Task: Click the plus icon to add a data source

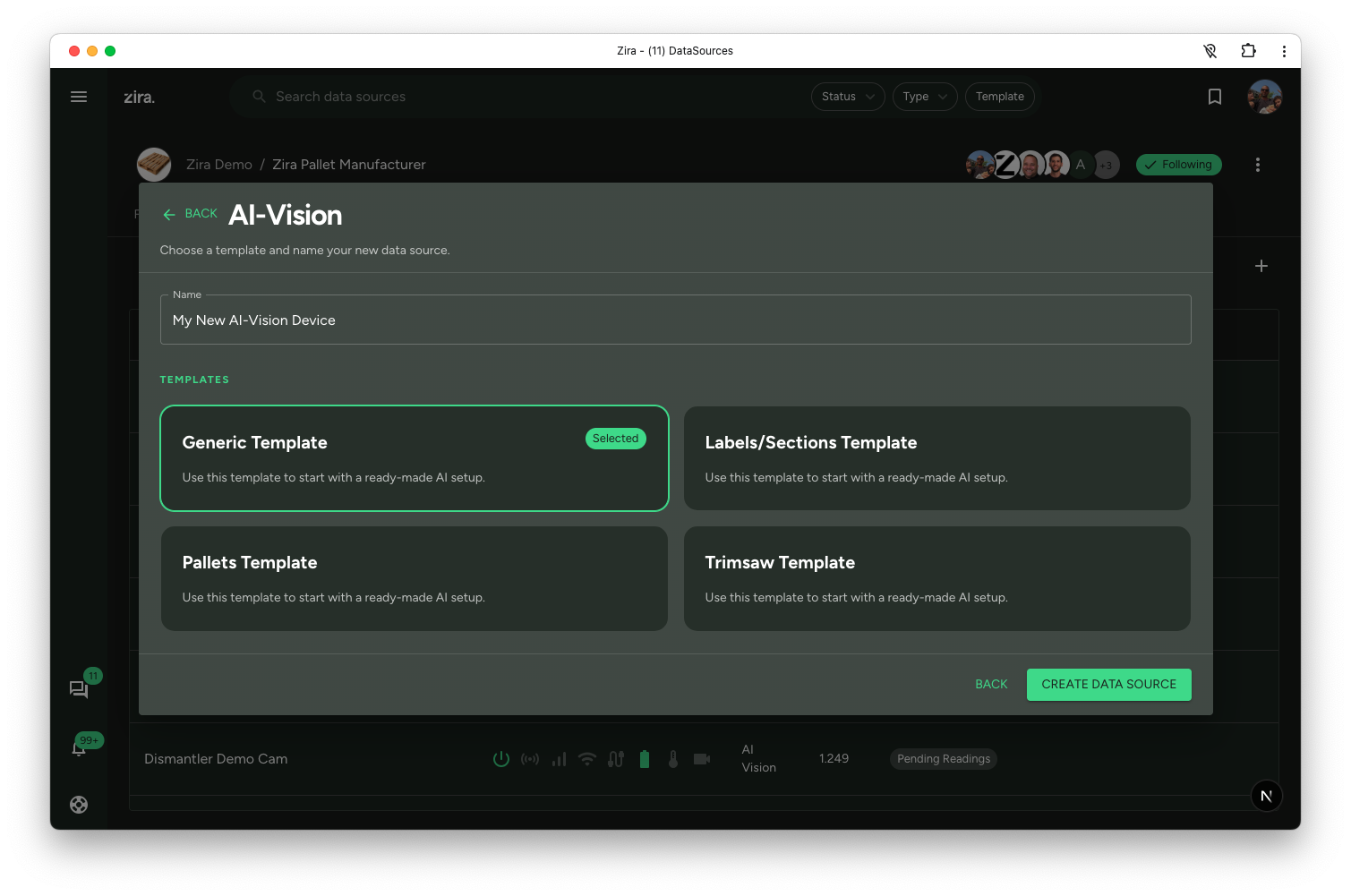Action: tap(1261, 266)
